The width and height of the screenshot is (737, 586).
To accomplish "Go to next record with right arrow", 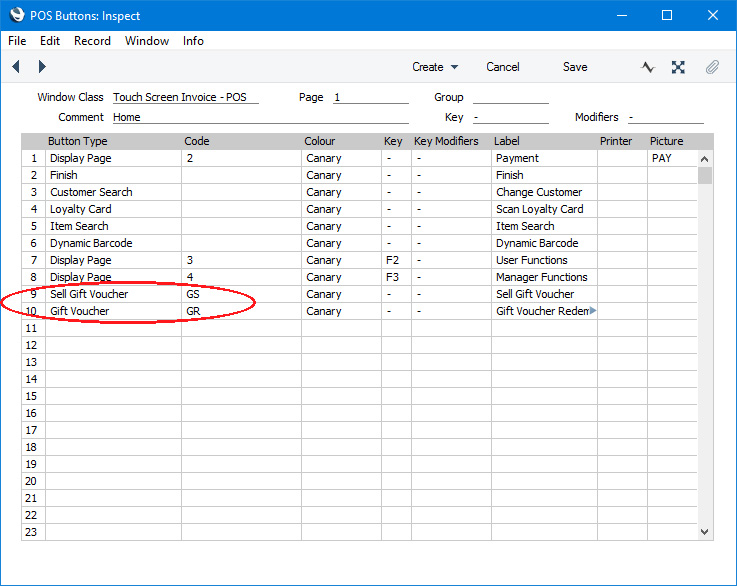I will [x=42, y=67].
